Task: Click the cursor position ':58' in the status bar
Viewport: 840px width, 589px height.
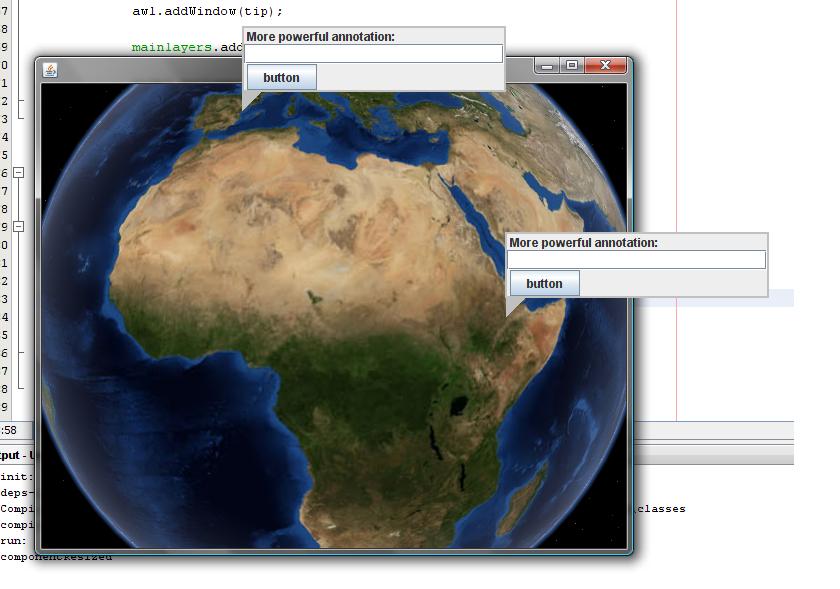Action: (9, 430)
